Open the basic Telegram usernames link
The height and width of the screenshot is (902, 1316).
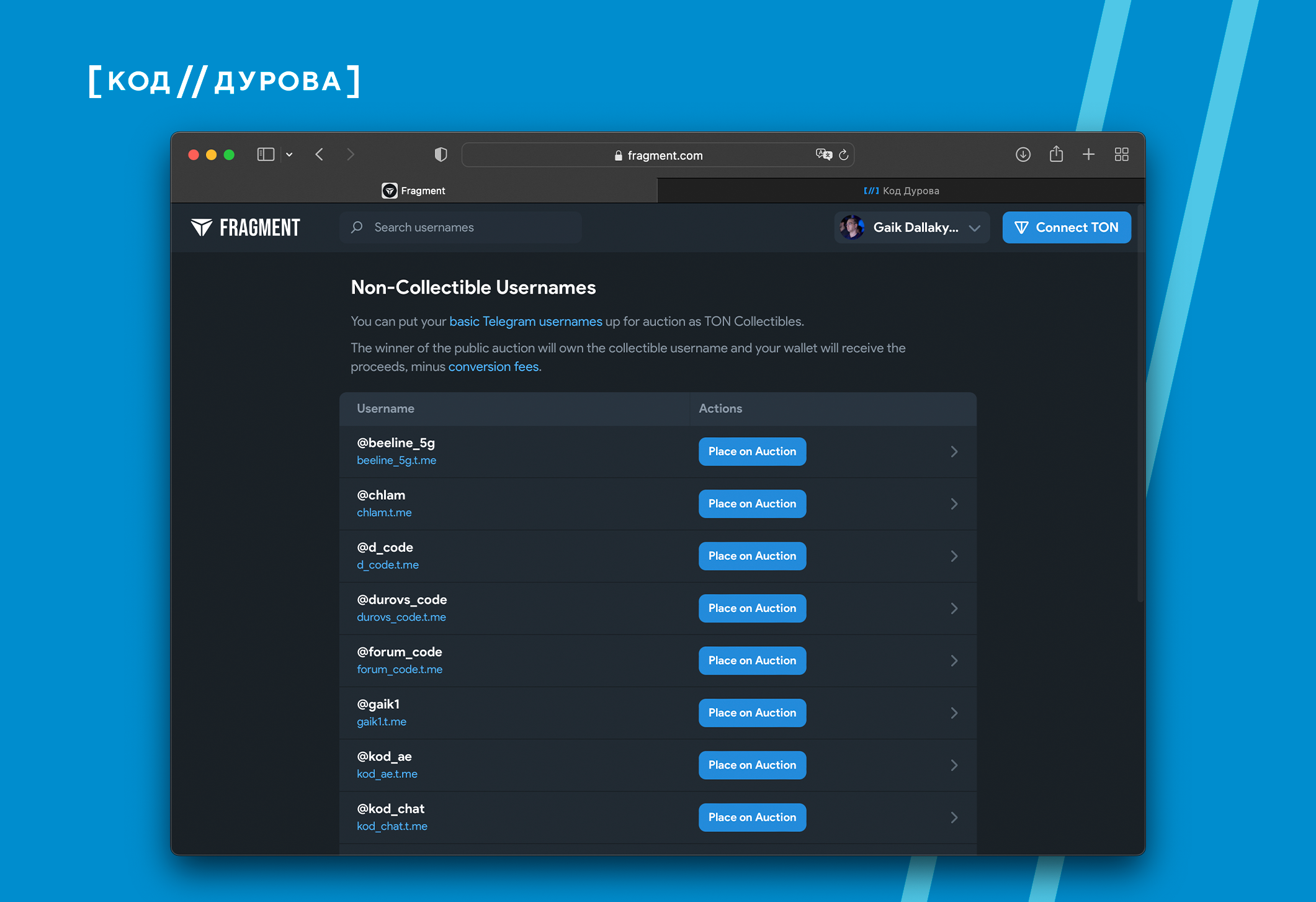[x=526, y=322]
